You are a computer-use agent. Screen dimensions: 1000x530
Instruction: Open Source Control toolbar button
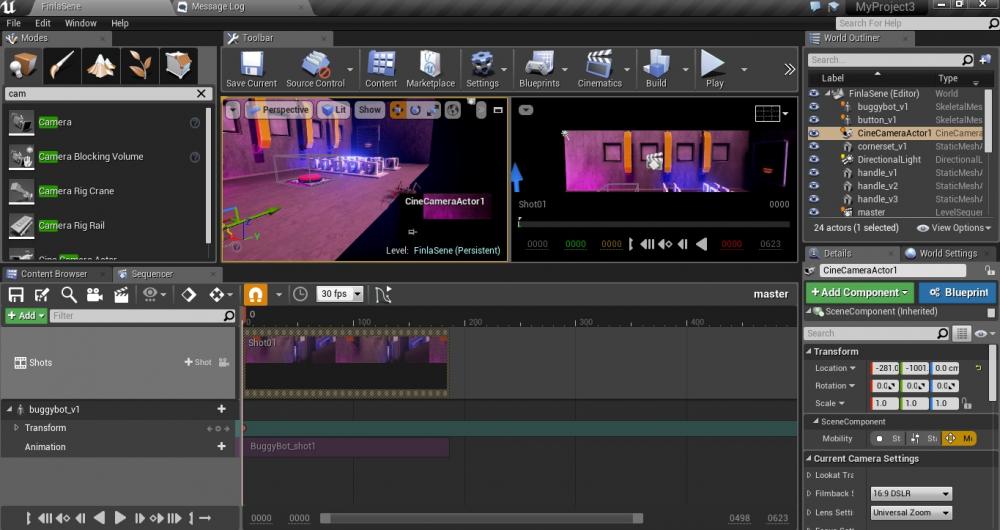point(315,69)
